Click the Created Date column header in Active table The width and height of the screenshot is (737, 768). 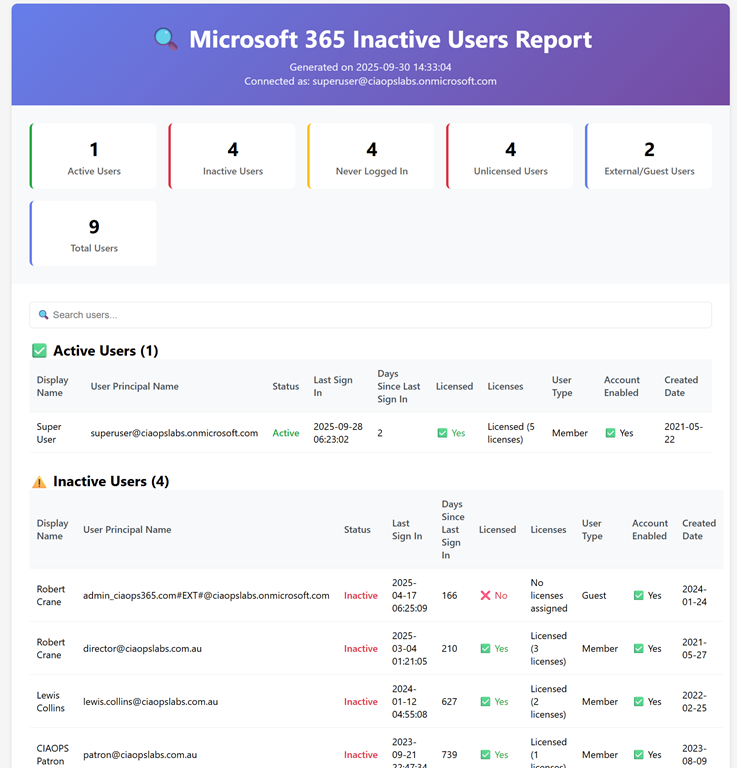pyautogui.click(x=681, y=386)
